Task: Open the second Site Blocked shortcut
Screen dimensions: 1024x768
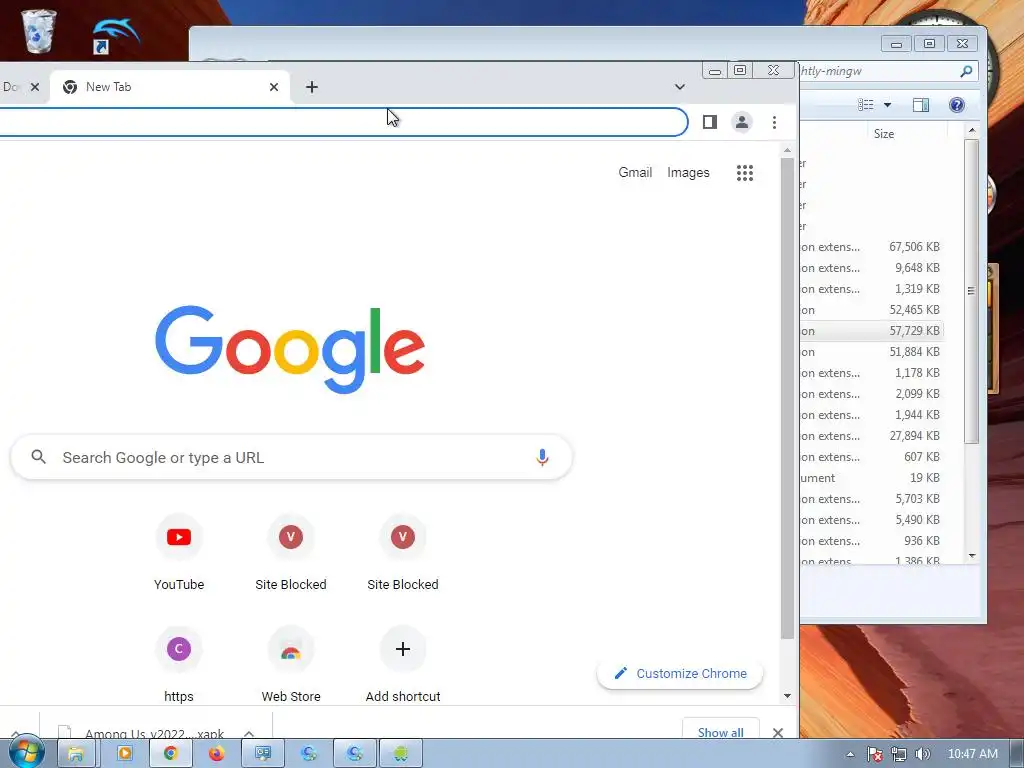Action: click(x=402, y=553)
